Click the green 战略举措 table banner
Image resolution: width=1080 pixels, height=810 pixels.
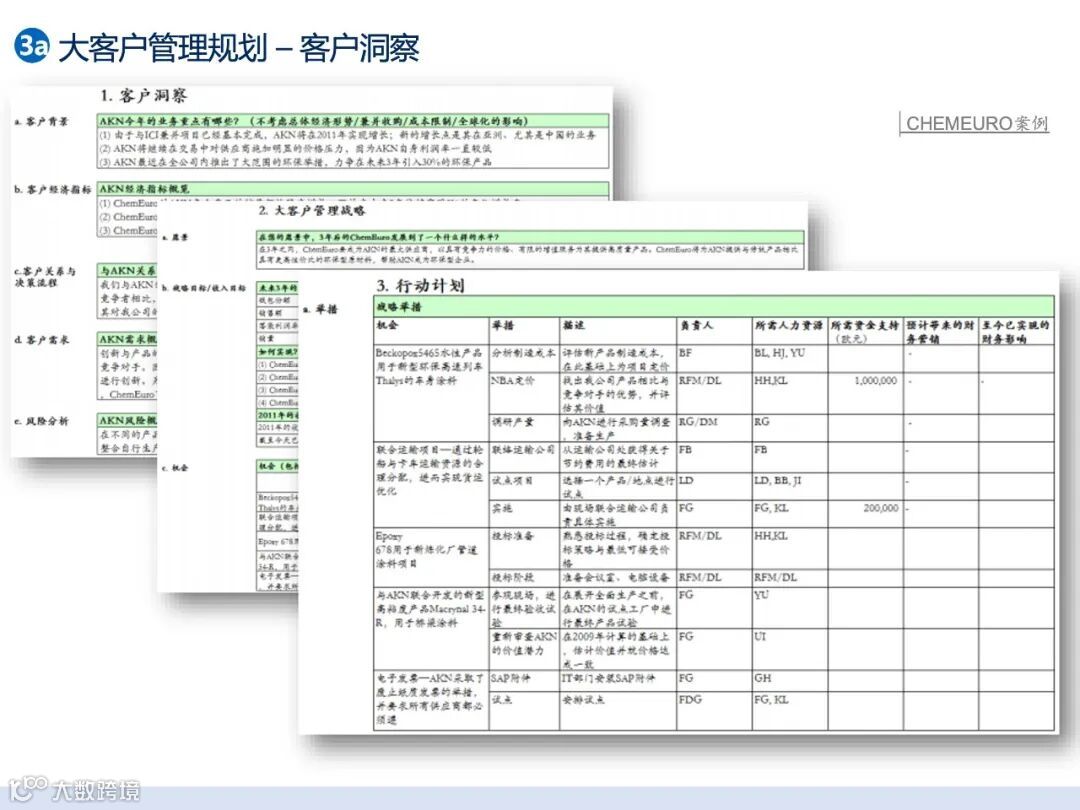pyautogui.click(x=714, y=307)
